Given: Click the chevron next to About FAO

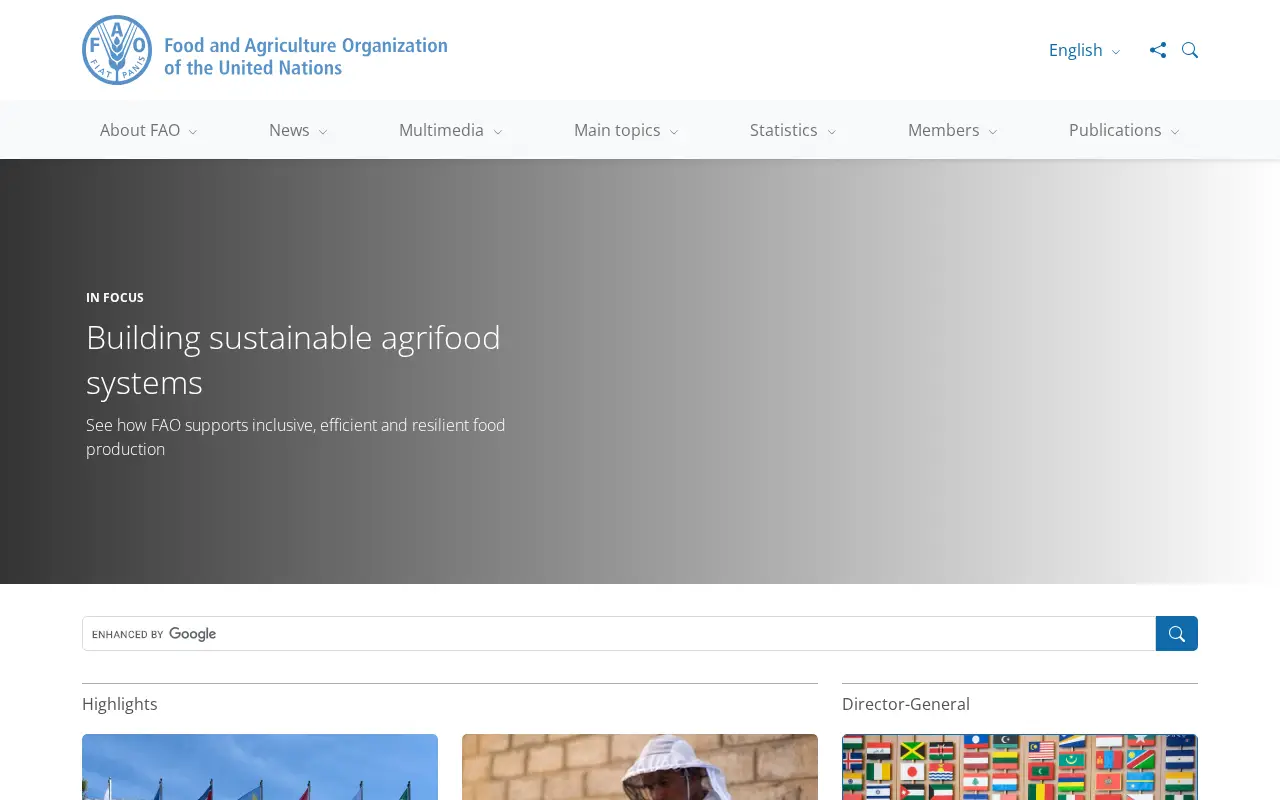Looking at the screenshot, I should 193,132.
